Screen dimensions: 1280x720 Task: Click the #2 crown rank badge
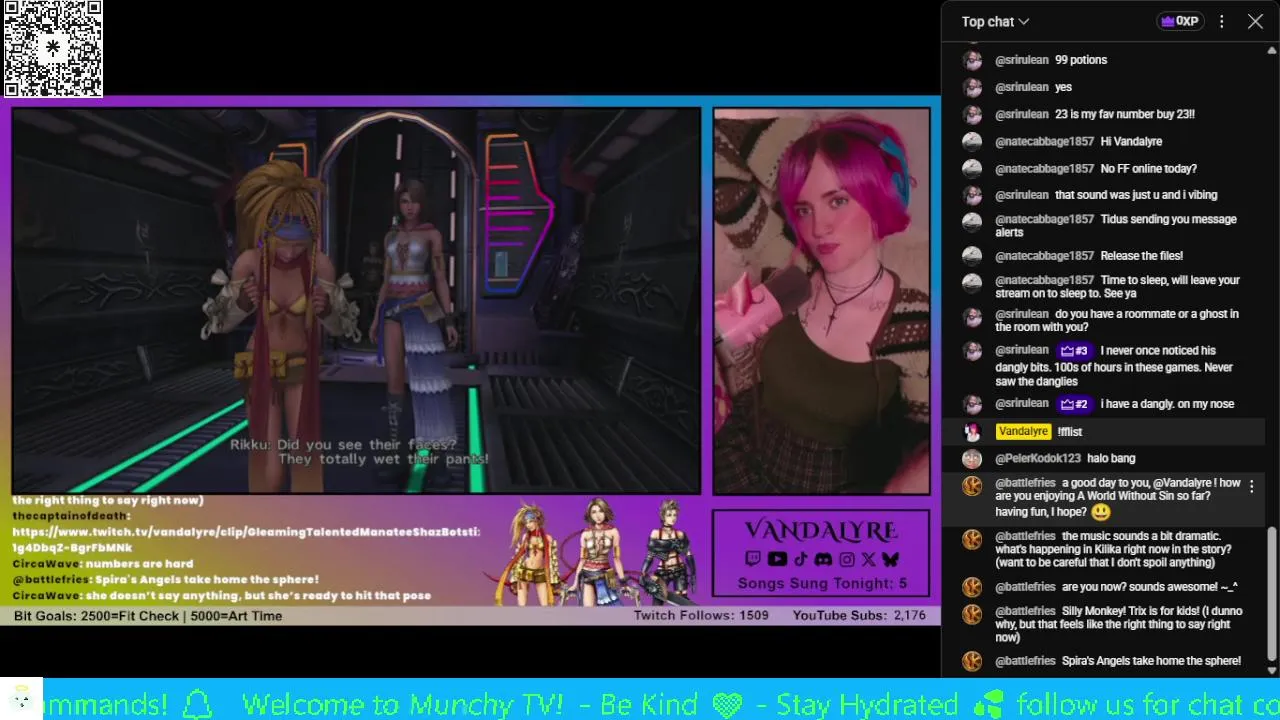pyautogui.click(x=1074, y=404)
